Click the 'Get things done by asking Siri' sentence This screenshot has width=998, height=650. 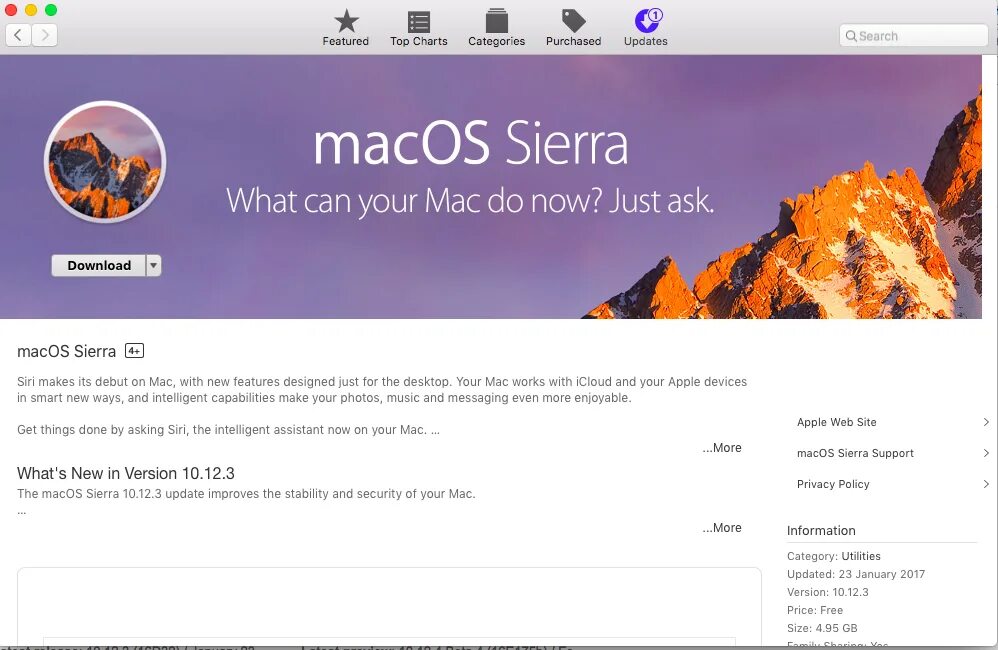(x=228, y=430)
